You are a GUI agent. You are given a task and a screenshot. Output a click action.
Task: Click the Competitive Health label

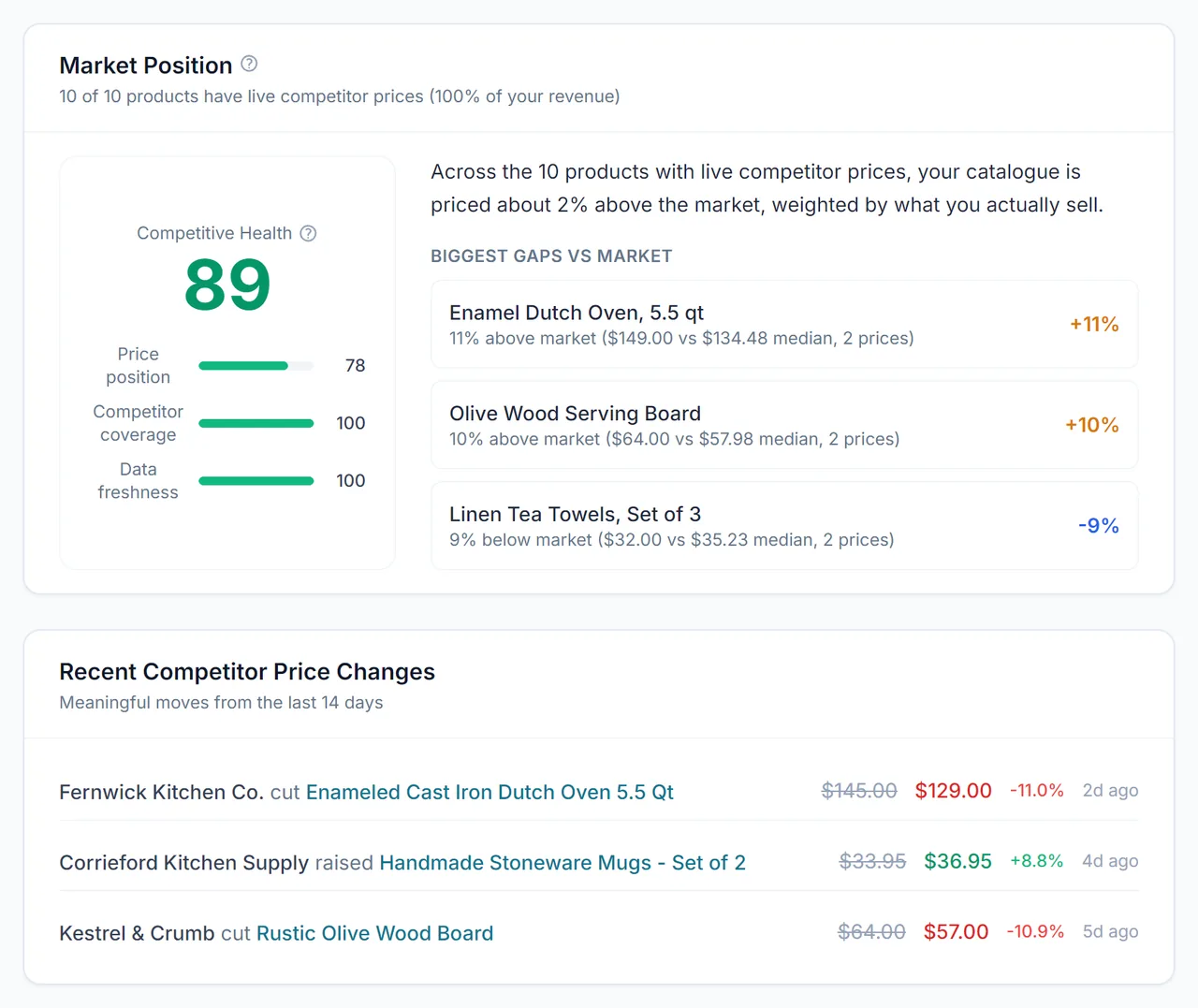[x=214, y=233]
